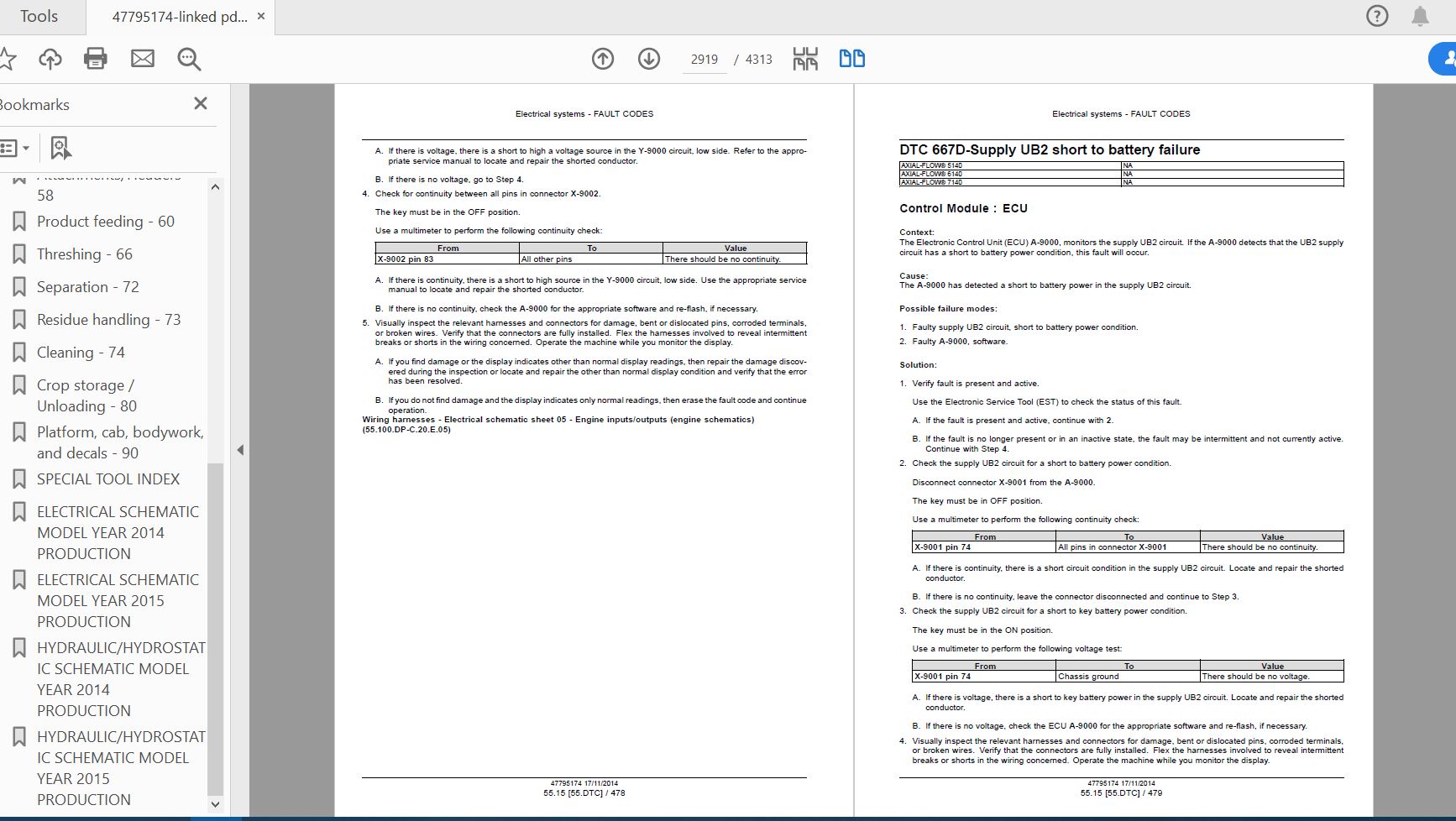Go to the previous page arrow
Screen dimensions: 1456x821
(x=603, y=59)
